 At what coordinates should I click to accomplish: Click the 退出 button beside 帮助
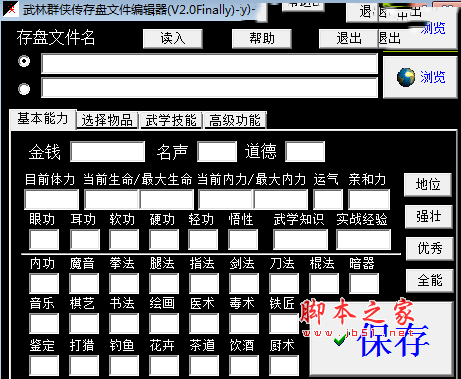(x=349, y=39)
